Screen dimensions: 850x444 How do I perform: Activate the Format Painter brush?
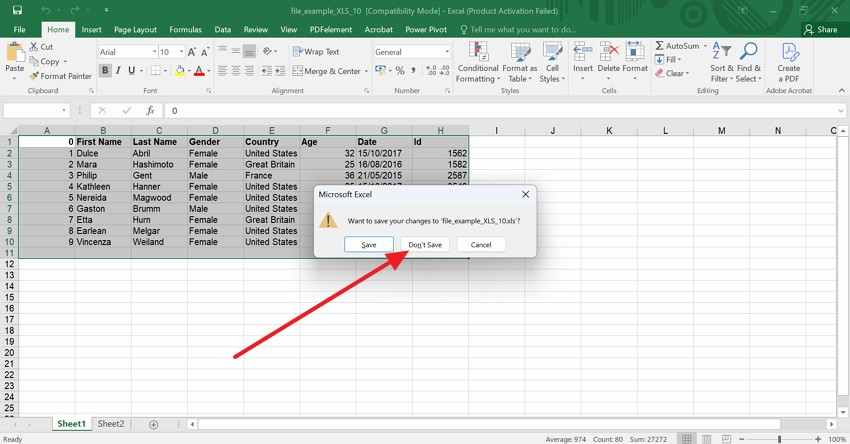(x=34, y=76)
